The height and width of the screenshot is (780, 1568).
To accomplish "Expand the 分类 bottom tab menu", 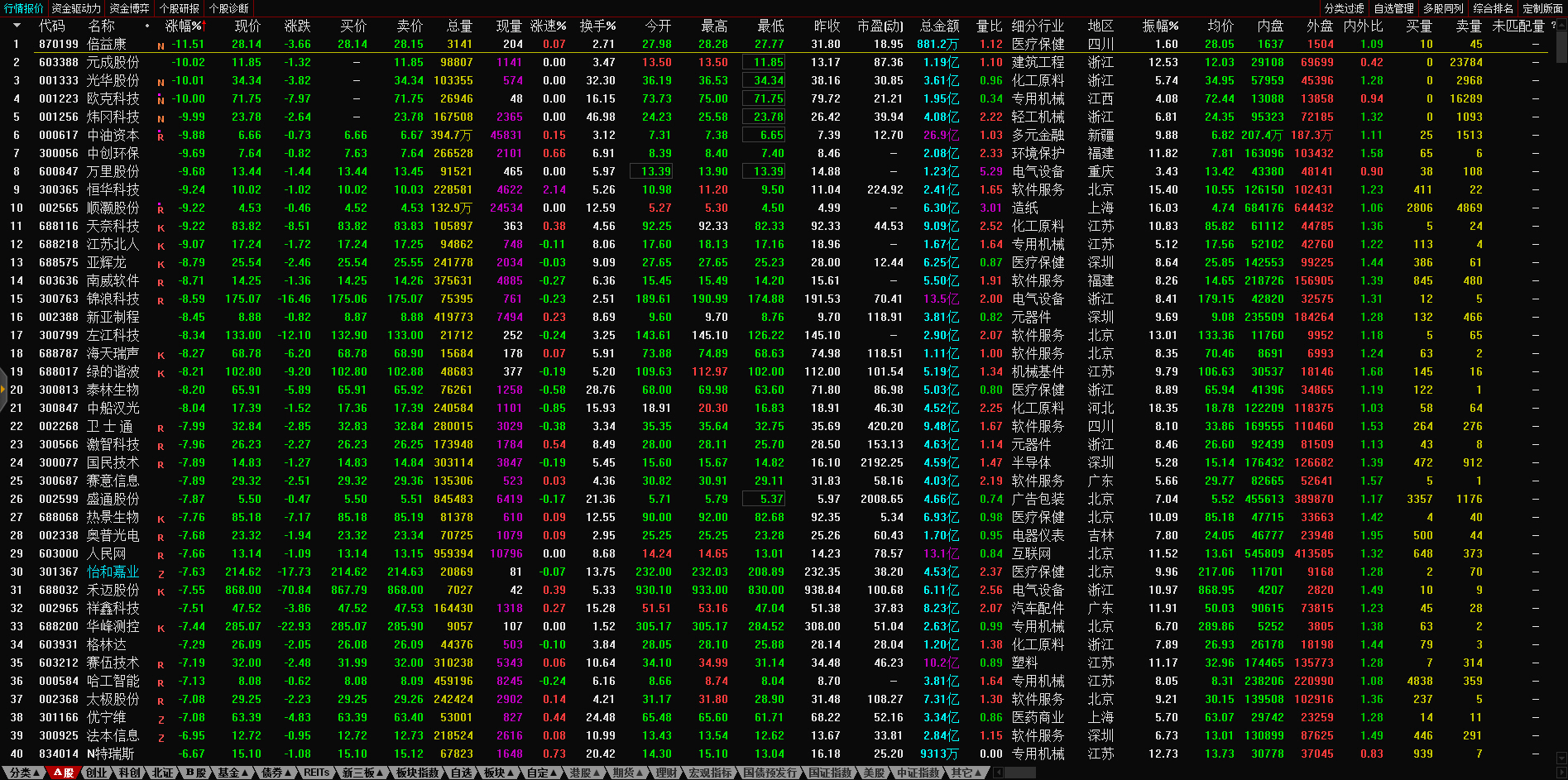I will (23, 773).
